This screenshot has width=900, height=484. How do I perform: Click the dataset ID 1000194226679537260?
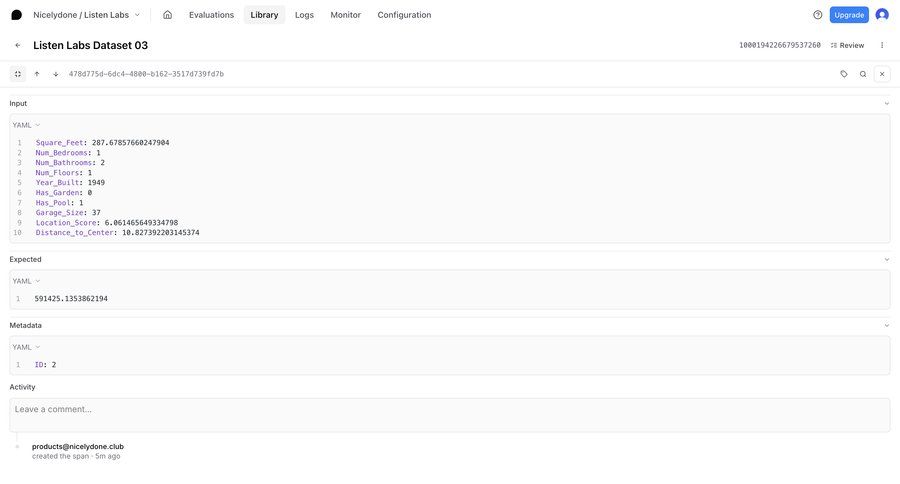779,45
